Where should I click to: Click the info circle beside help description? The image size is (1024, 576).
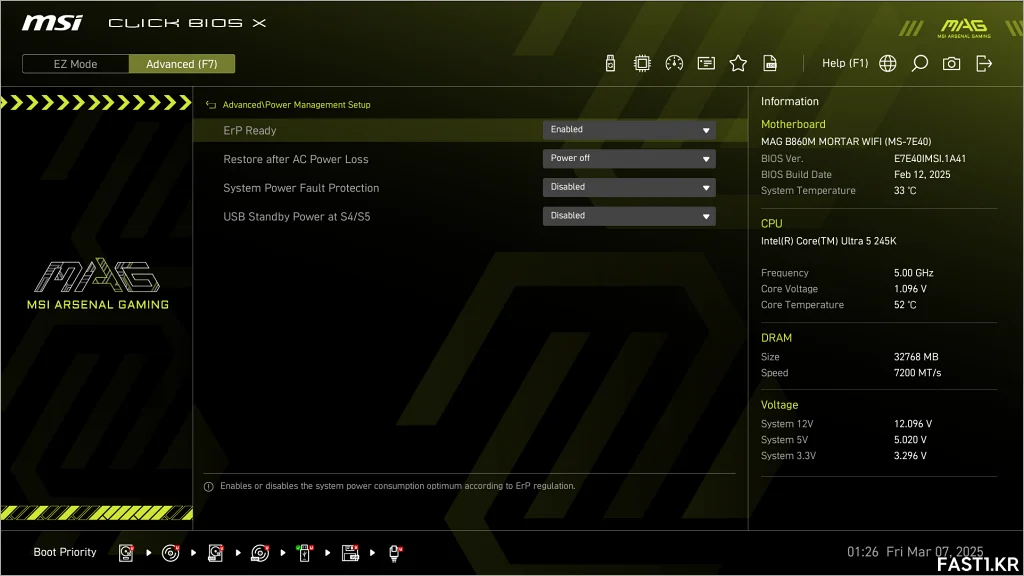tap(209, 487)
